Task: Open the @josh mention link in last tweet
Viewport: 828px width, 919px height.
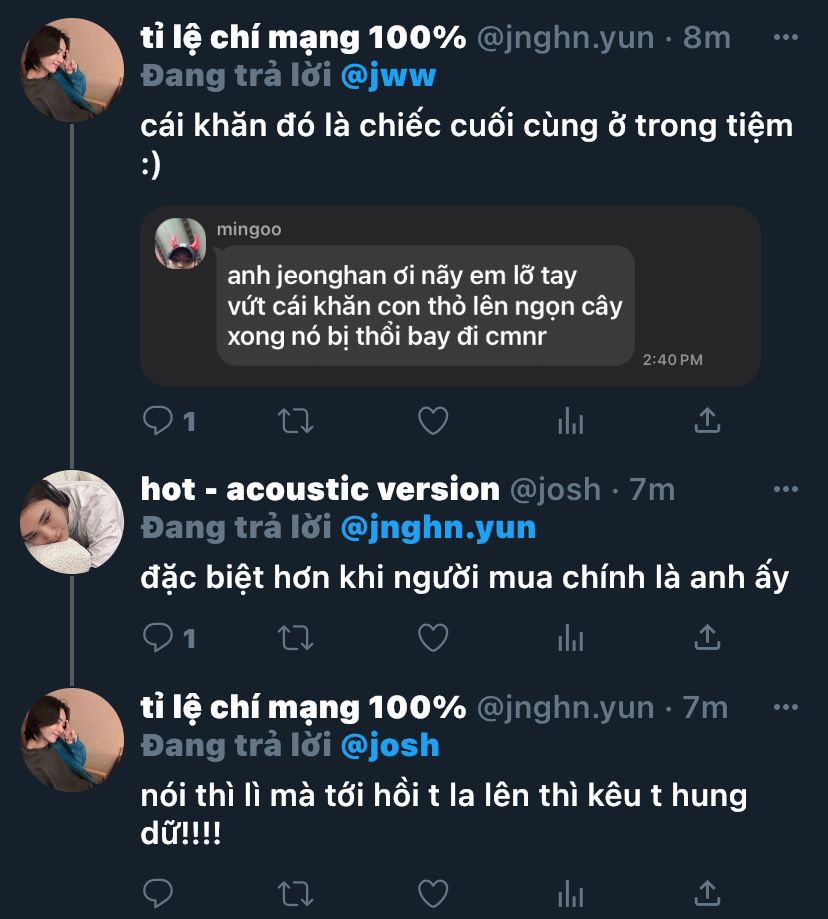Action: click(x=390, y=746)
